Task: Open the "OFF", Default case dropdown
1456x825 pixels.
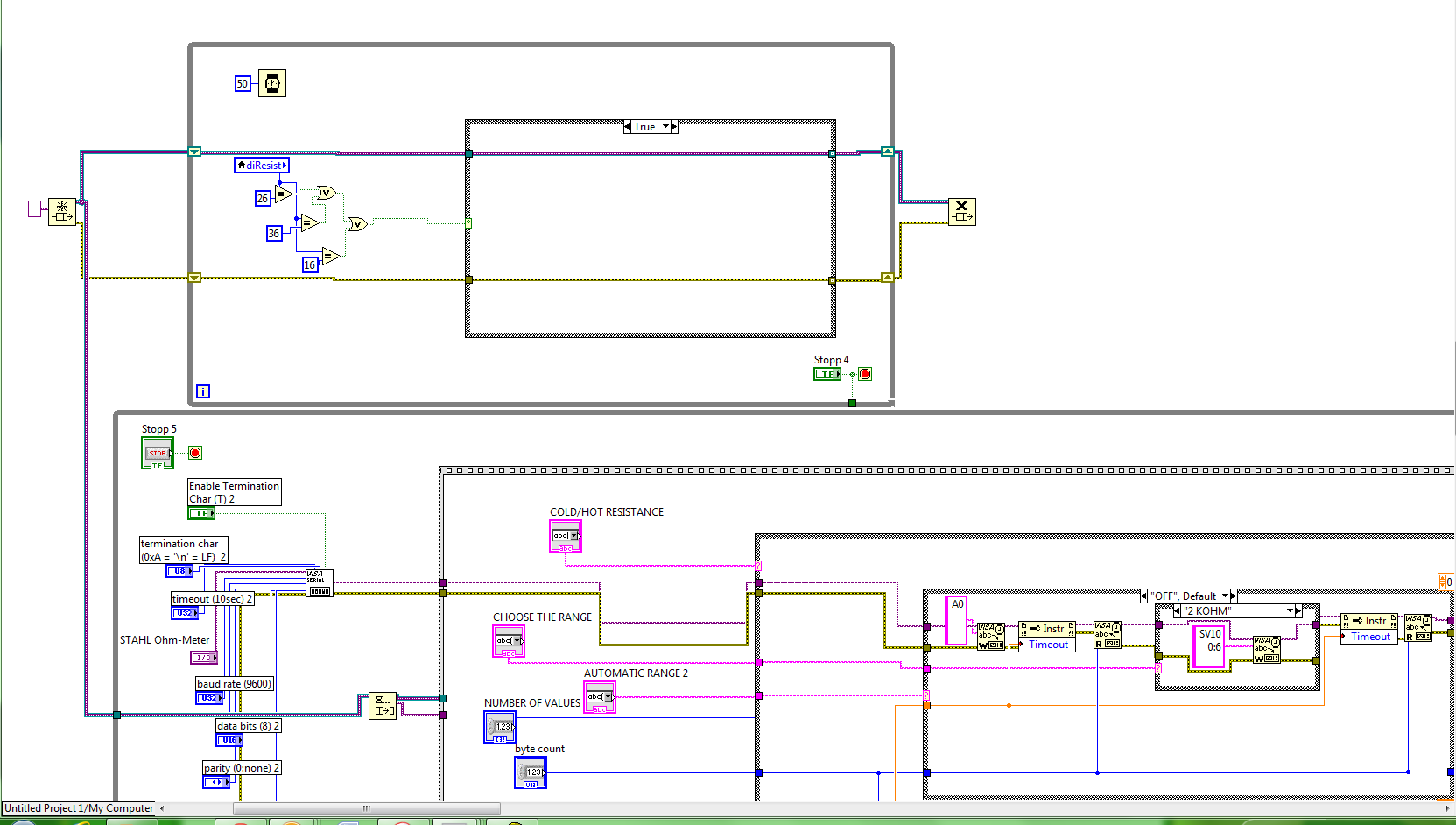Action: pyautogui.click(x=1224, y=596)
